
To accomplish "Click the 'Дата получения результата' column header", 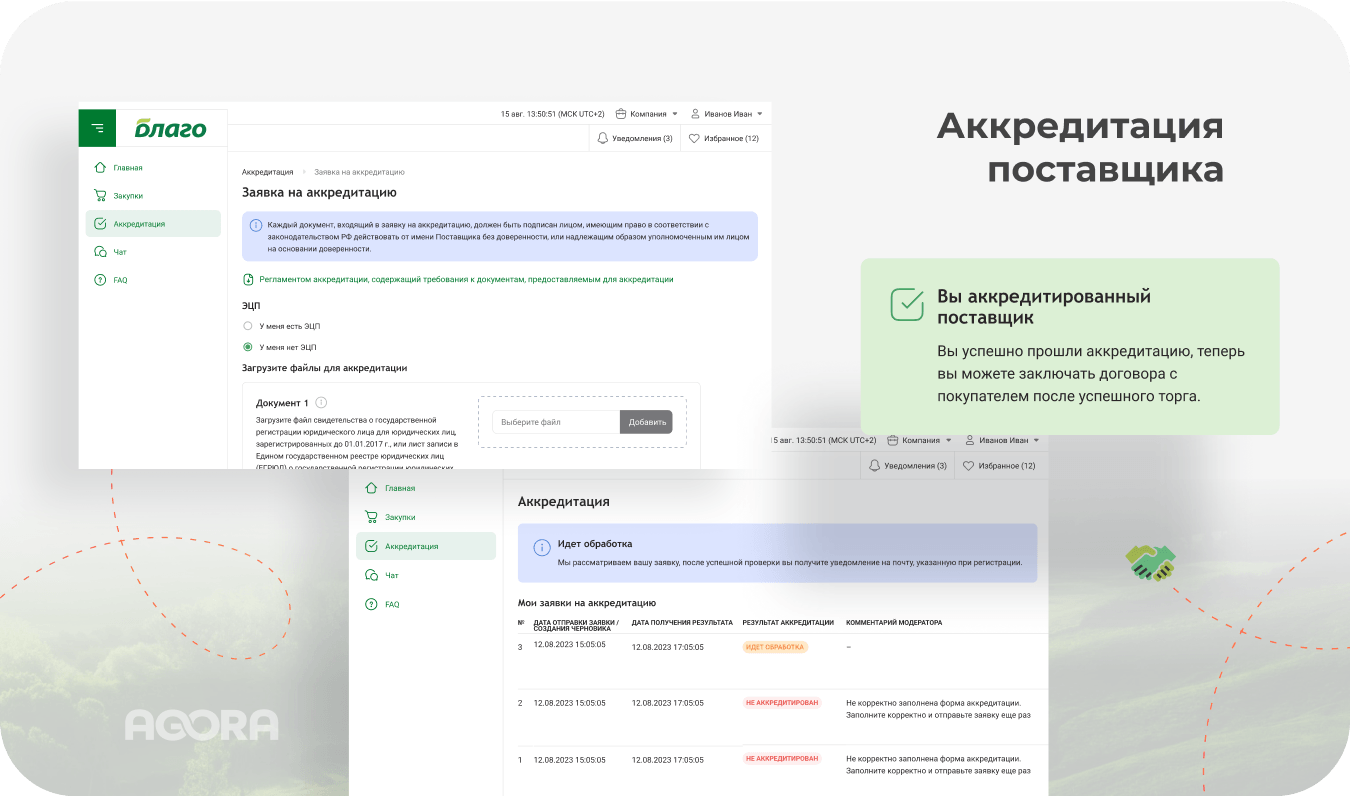I will 682,623.
